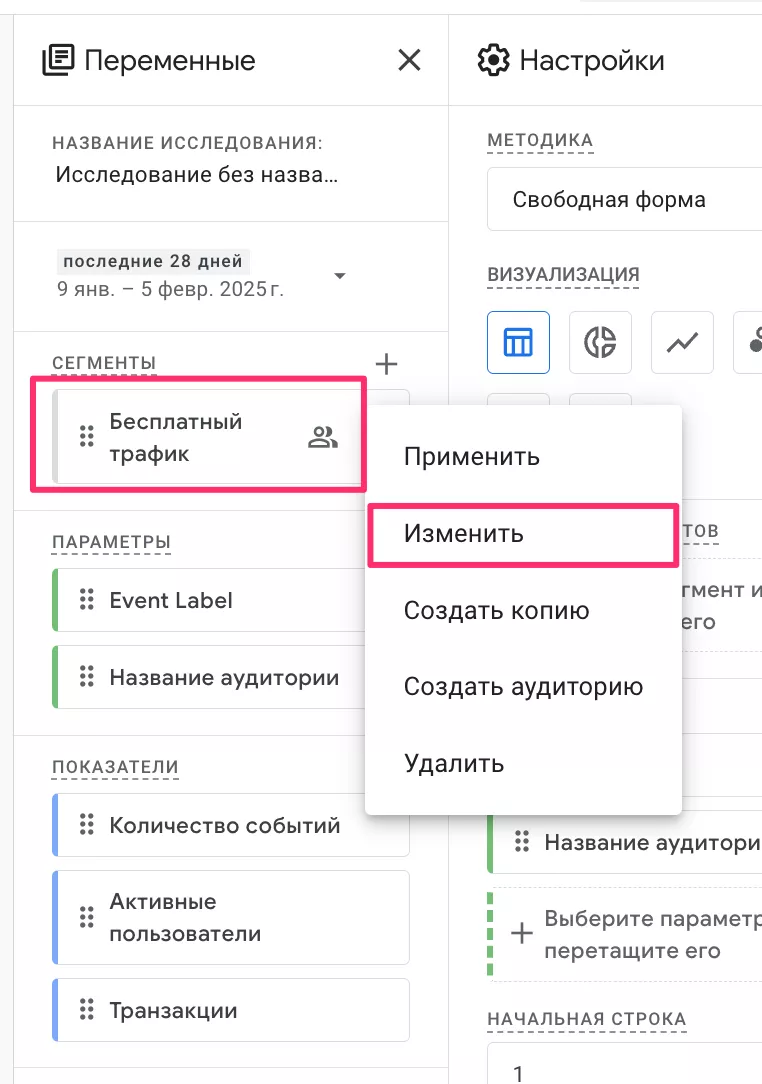
Task: Click the 9 янв. – 5 февр. 2025 г. text
Action: click(x=170, y=289)
